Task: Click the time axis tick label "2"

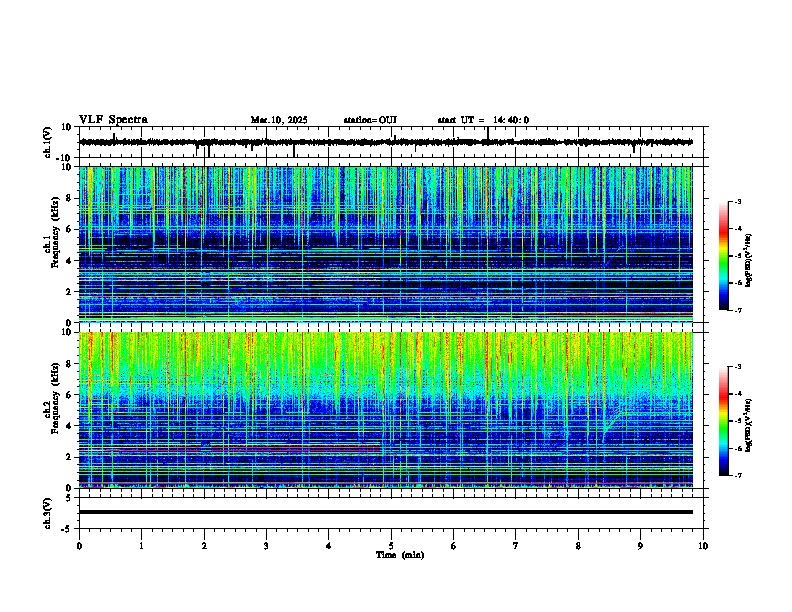Action: tap(204, 546)
